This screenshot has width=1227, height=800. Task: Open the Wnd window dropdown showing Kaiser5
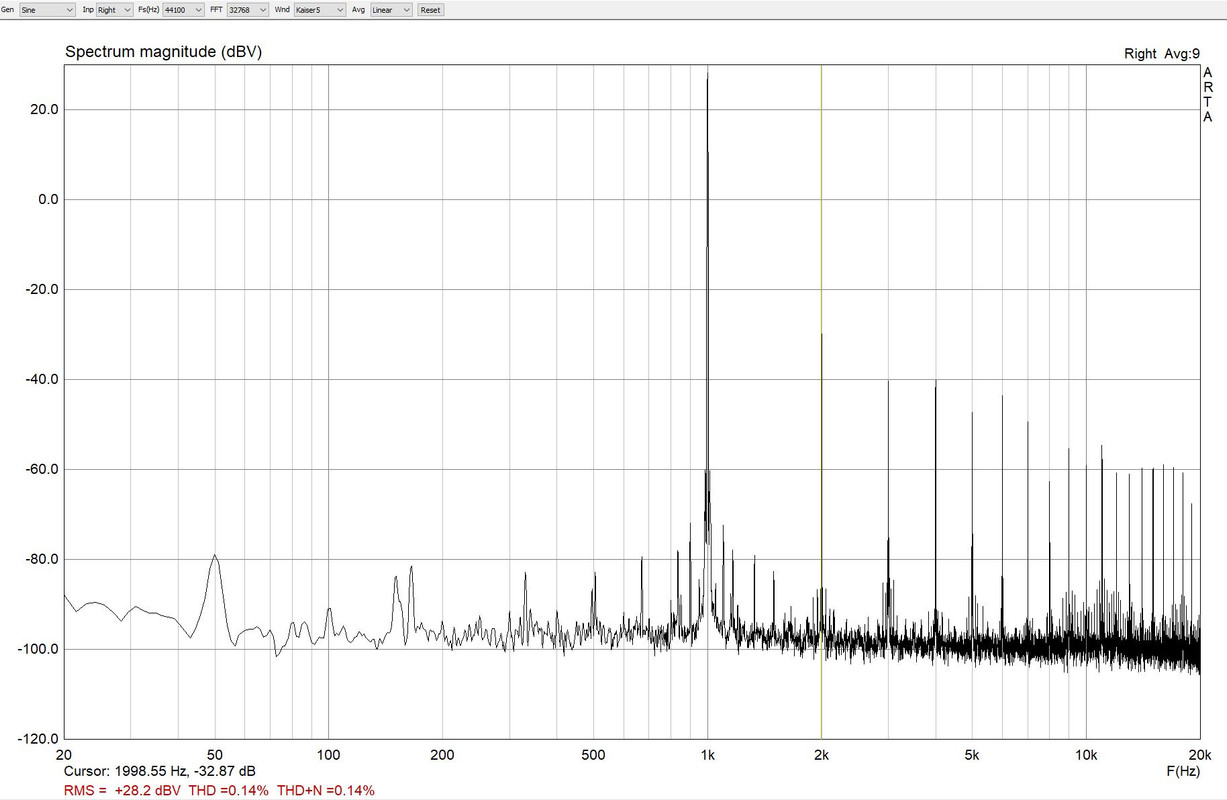click(x=320, y=9)
